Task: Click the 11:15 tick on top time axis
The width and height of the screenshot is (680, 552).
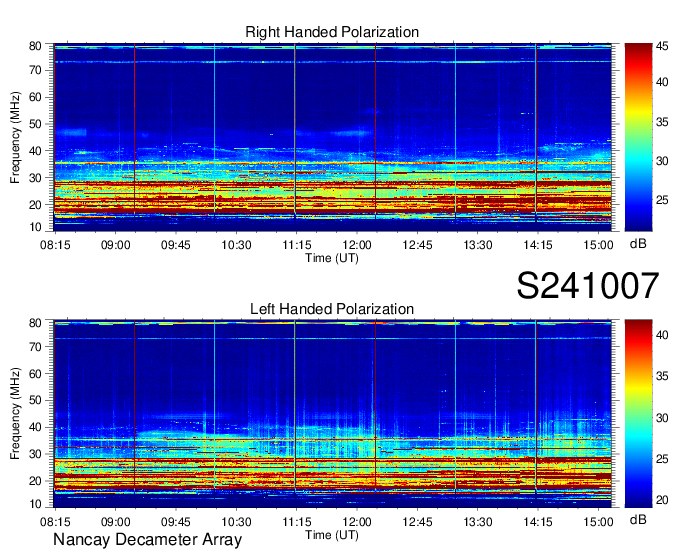Action: [297, 245]
